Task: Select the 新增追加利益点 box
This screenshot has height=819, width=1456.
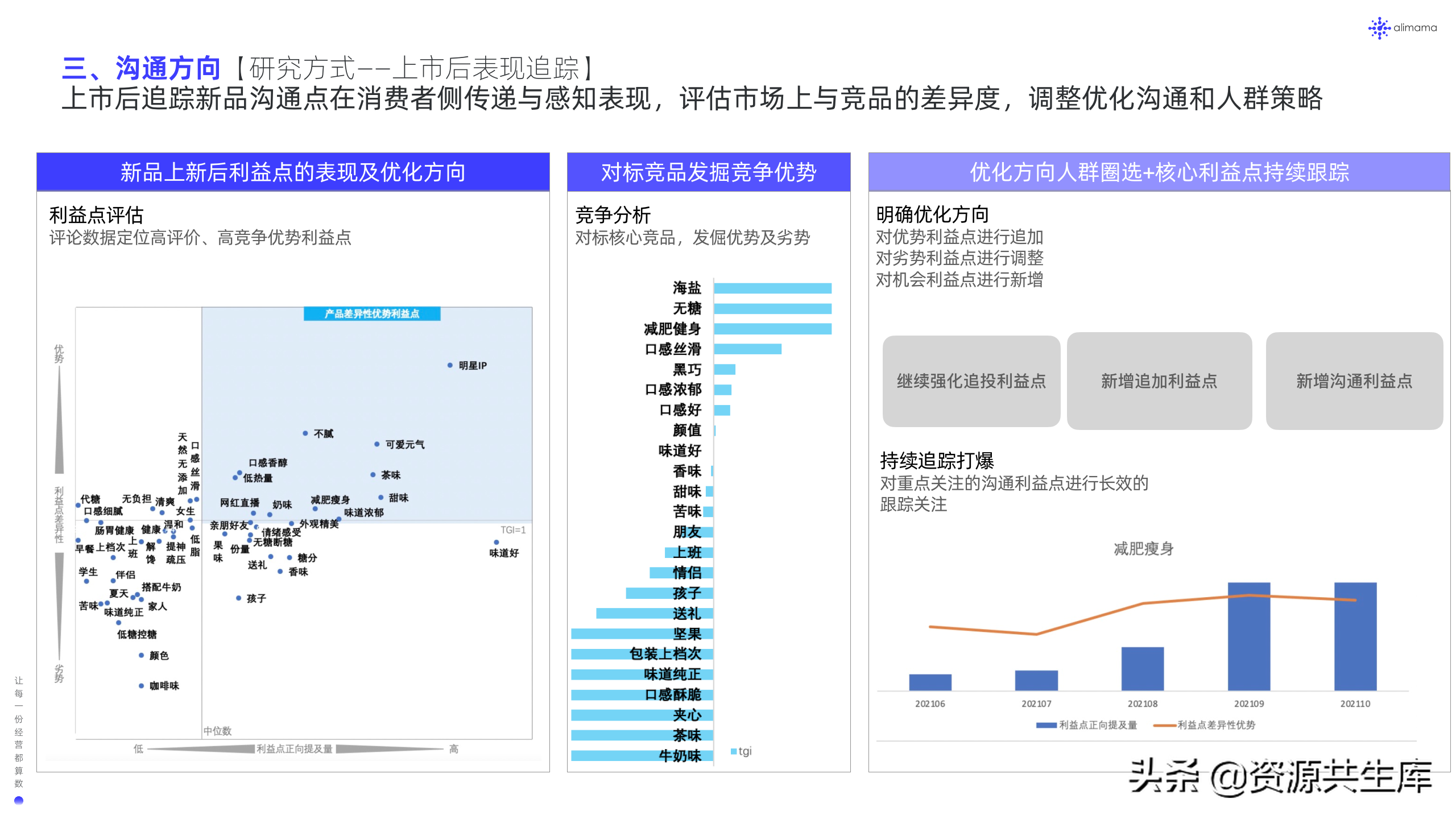Action: tap(1159, 381)
